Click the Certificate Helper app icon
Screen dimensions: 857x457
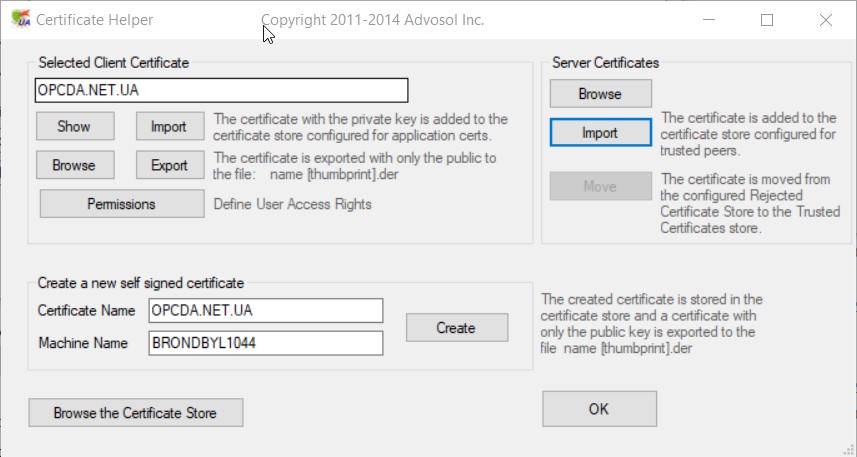pyautogui.click(x=18, y=19)
